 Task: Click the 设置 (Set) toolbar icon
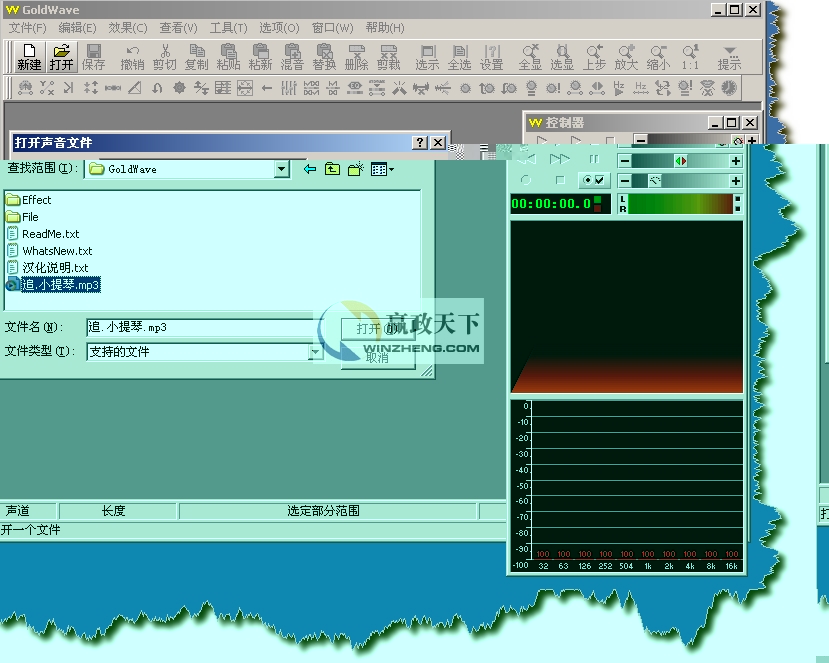point(492,57)
